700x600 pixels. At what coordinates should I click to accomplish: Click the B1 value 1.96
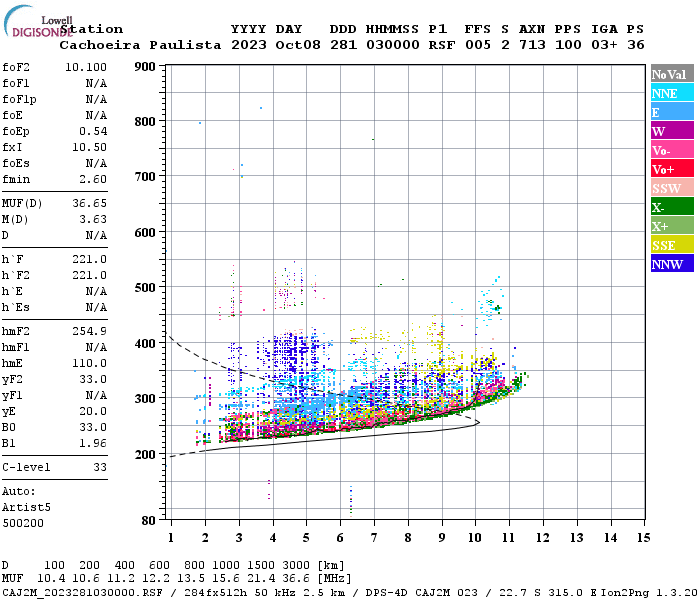(x=93, y=443)
